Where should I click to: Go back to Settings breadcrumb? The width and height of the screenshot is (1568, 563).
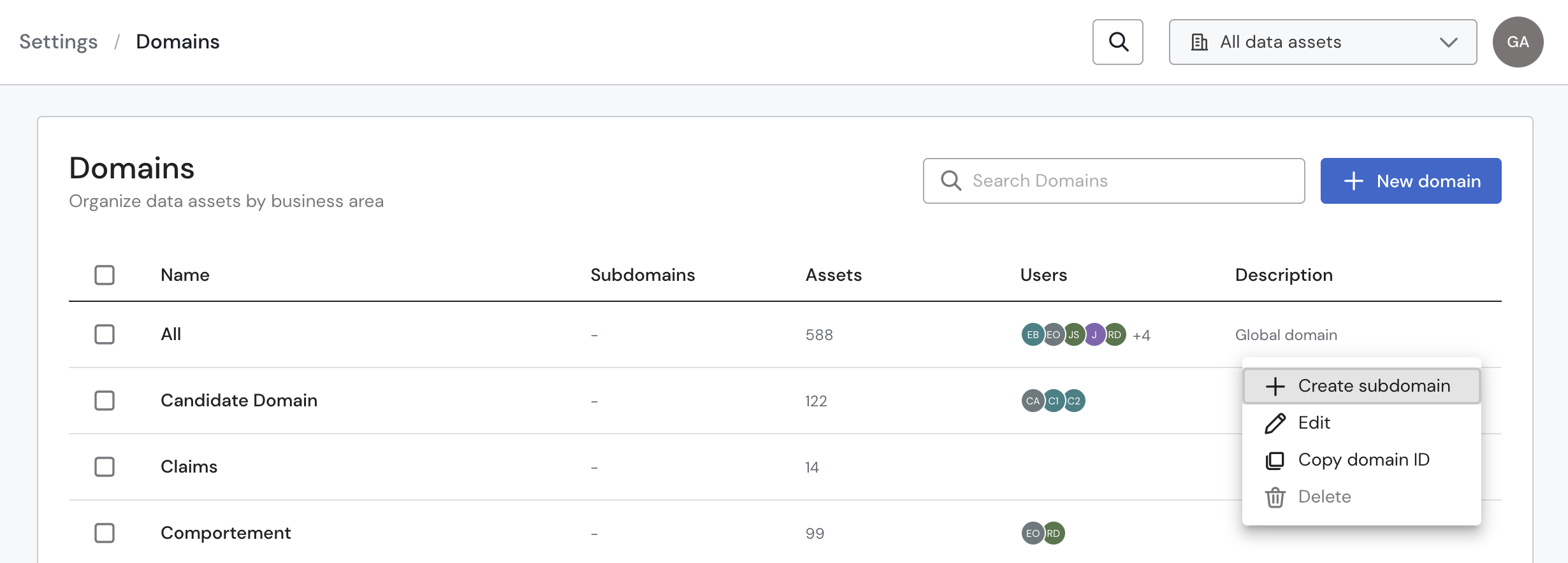tap(59, 42)
